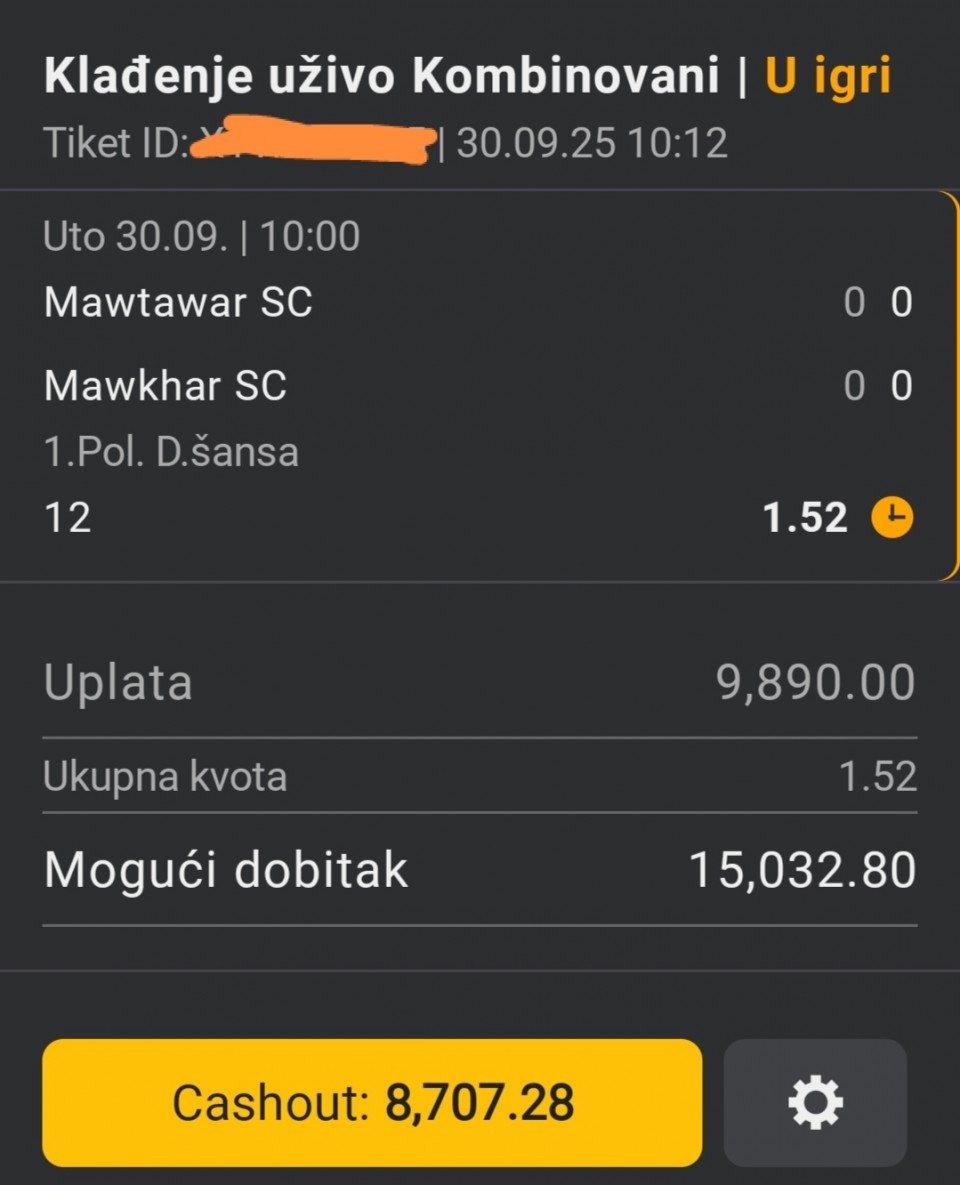Viewport: 960px width, 1185px height.
Task: Click the Tiket ID line
Action: (x=386, y=143)
